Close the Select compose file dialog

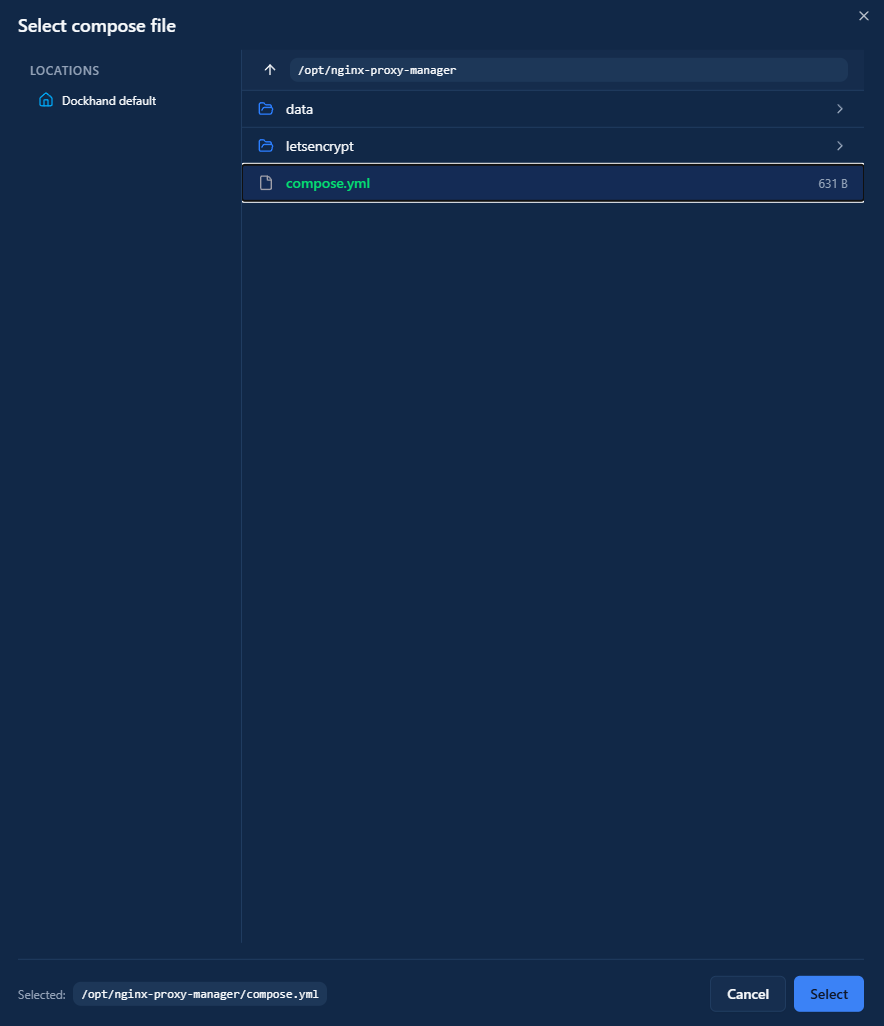coord(864,16)
